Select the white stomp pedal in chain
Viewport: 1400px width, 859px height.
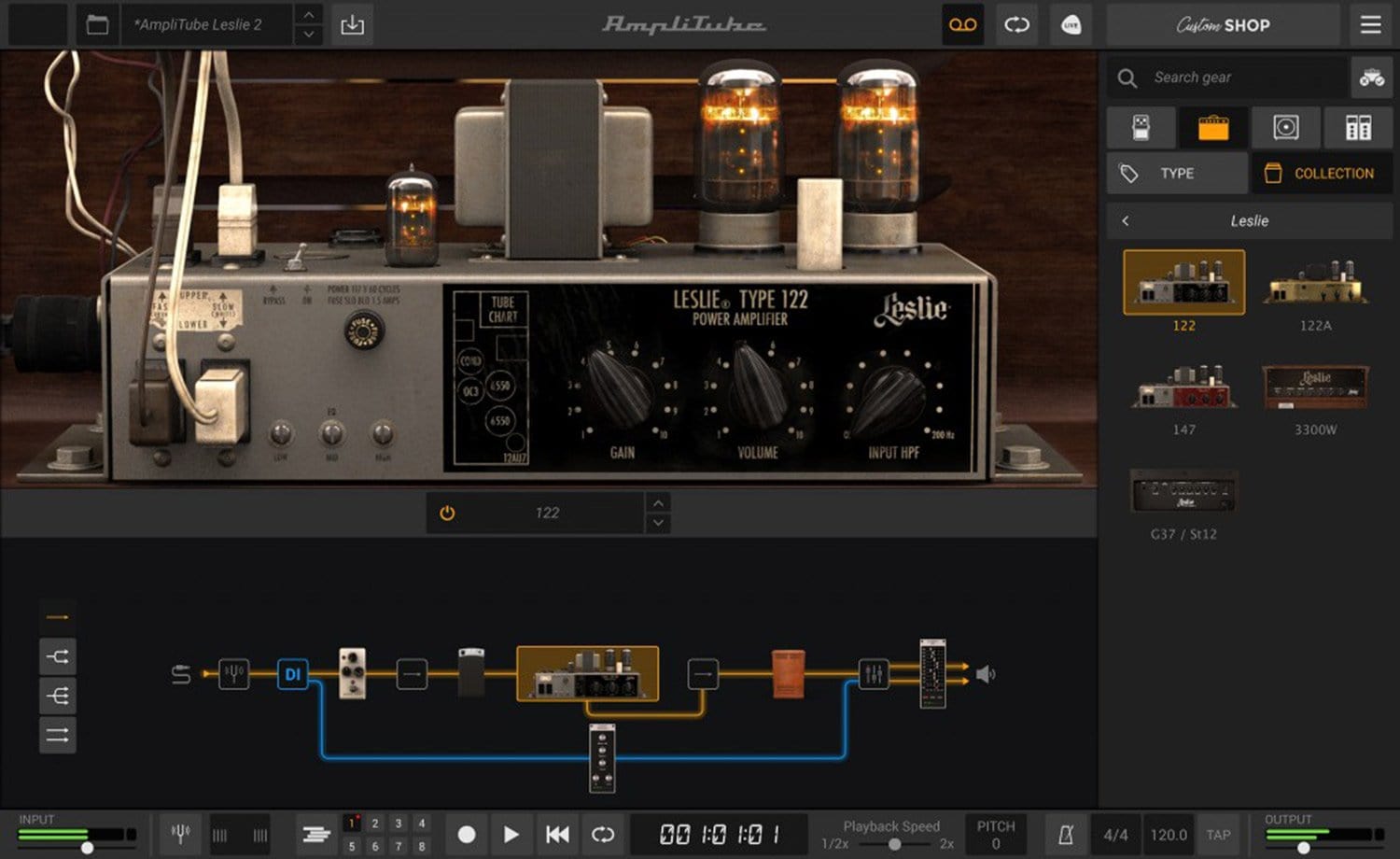pyautogui.click(x=352, y=673)
